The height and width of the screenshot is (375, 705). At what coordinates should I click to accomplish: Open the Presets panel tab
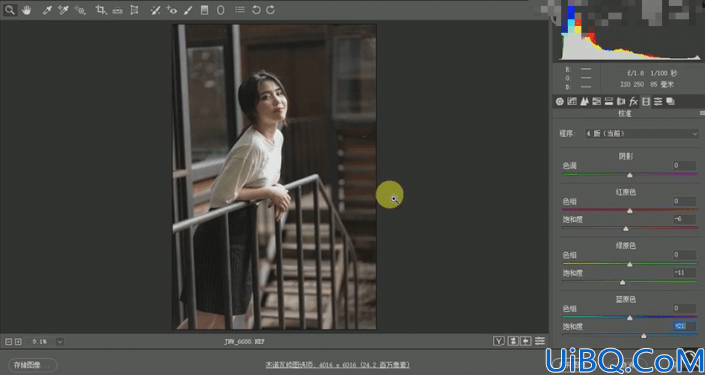coord(658,102)
